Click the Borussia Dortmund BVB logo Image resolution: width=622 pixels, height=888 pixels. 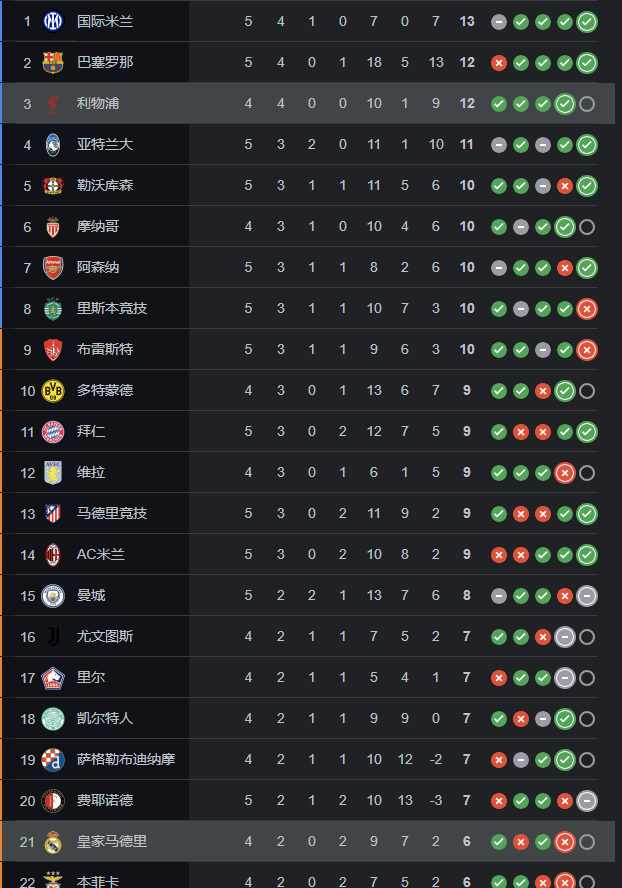[x=53, y=391]
